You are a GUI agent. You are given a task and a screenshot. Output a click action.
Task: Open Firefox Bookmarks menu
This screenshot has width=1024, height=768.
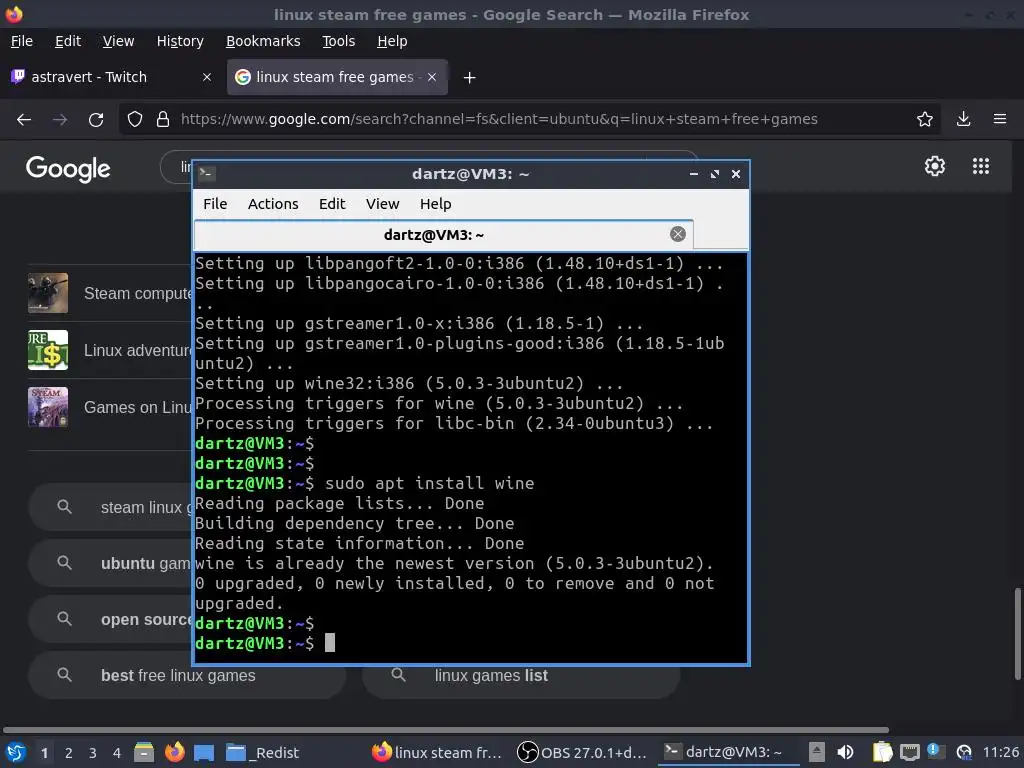[x=263, y=41]
